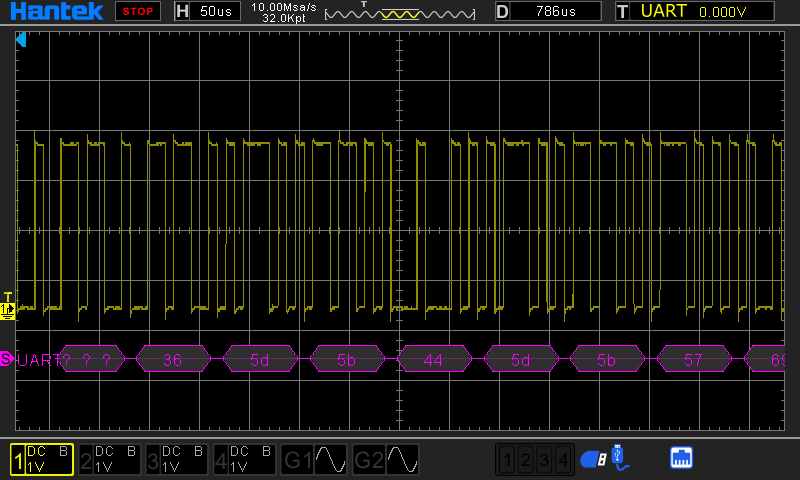Open the UART trigger settings box
Viewport: 800px width, 480px height.
(694, 11)
